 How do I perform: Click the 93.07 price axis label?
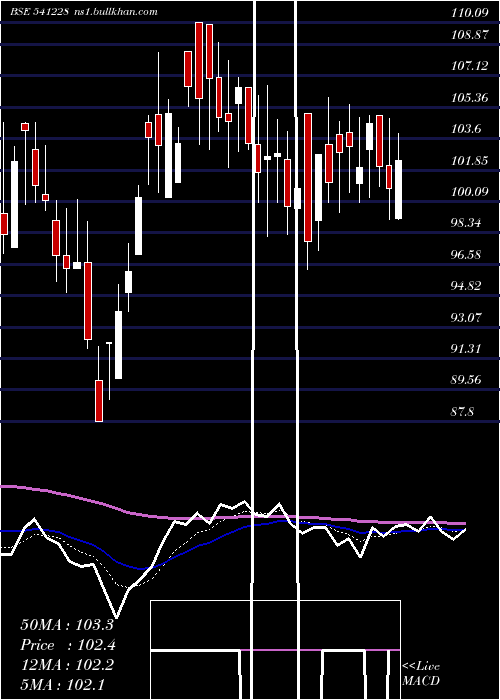466,317
